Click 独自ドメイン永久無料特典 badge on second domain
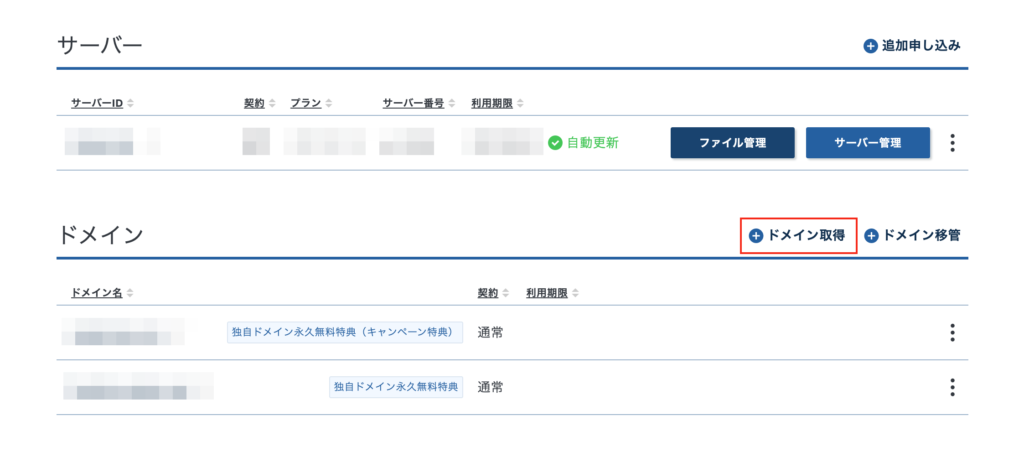This screenshot has width=1024, height=457. tap(396, 386)
